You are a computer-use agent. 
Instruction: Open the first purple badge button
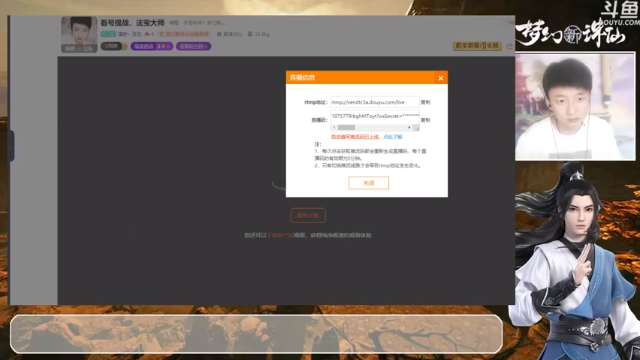coord(152,47)
